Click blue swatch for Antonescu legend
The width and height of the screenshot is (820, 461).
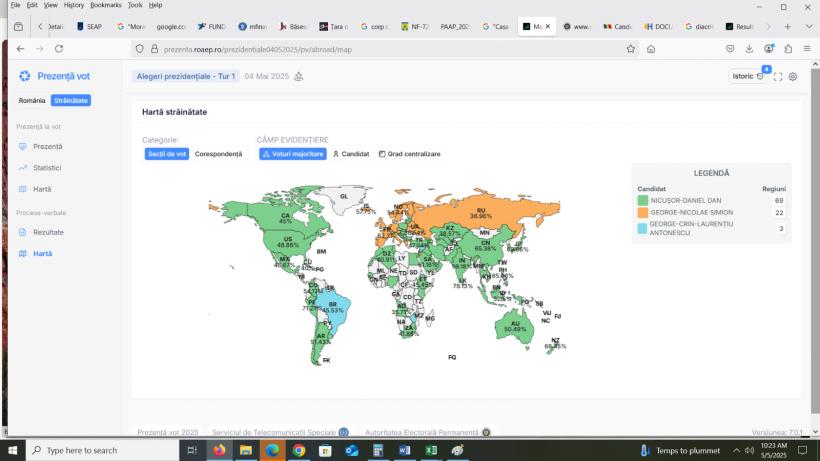tap(643, 228)
